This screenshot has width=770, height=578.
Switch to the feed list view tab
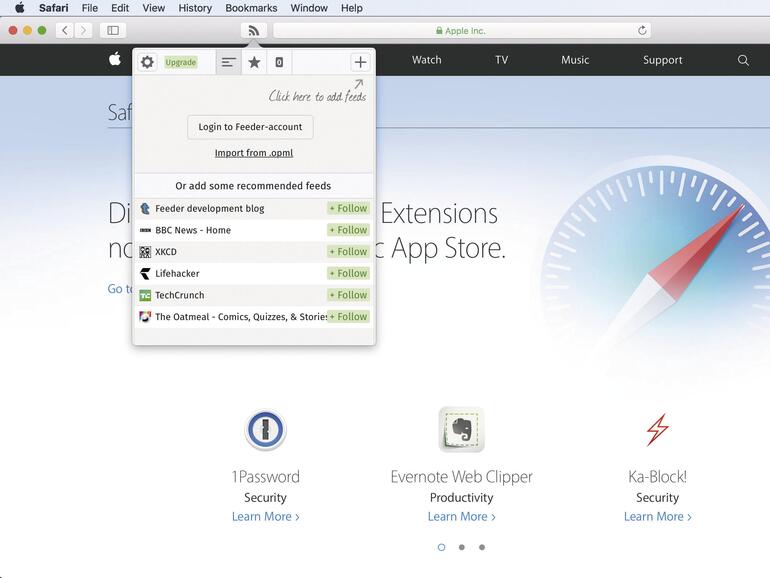(x=228, y=62)
